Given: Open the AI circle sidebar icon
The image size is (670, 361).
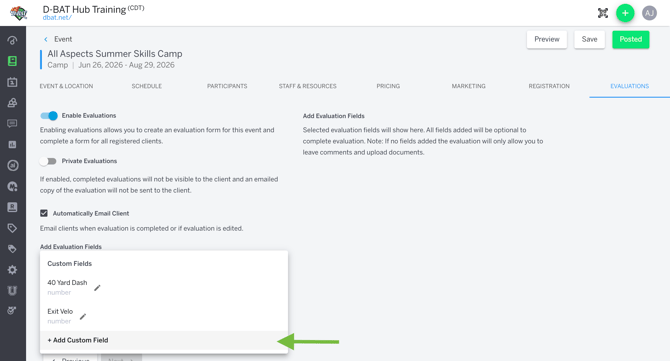Looking at the screenshot, I should pyautogui.click(x=12, y=165).
